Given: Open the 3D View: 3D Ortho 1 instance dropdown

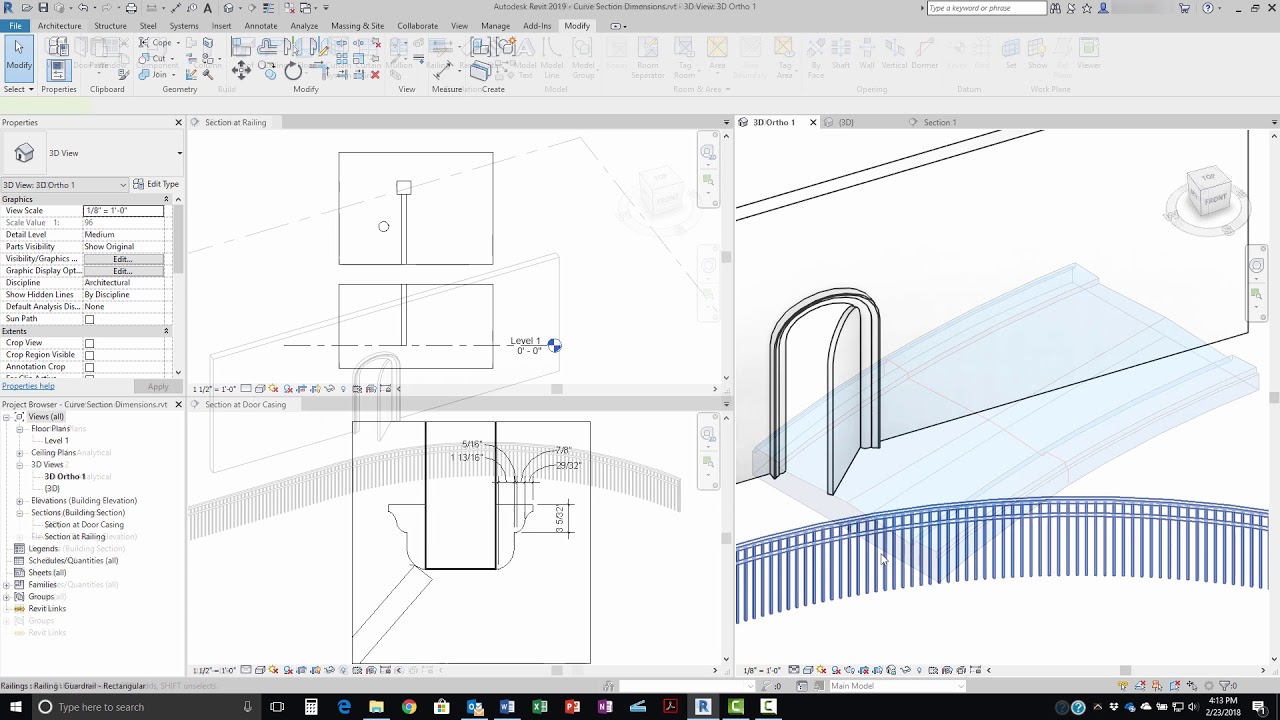Looking at the screenshot, I should coord(65,184).
